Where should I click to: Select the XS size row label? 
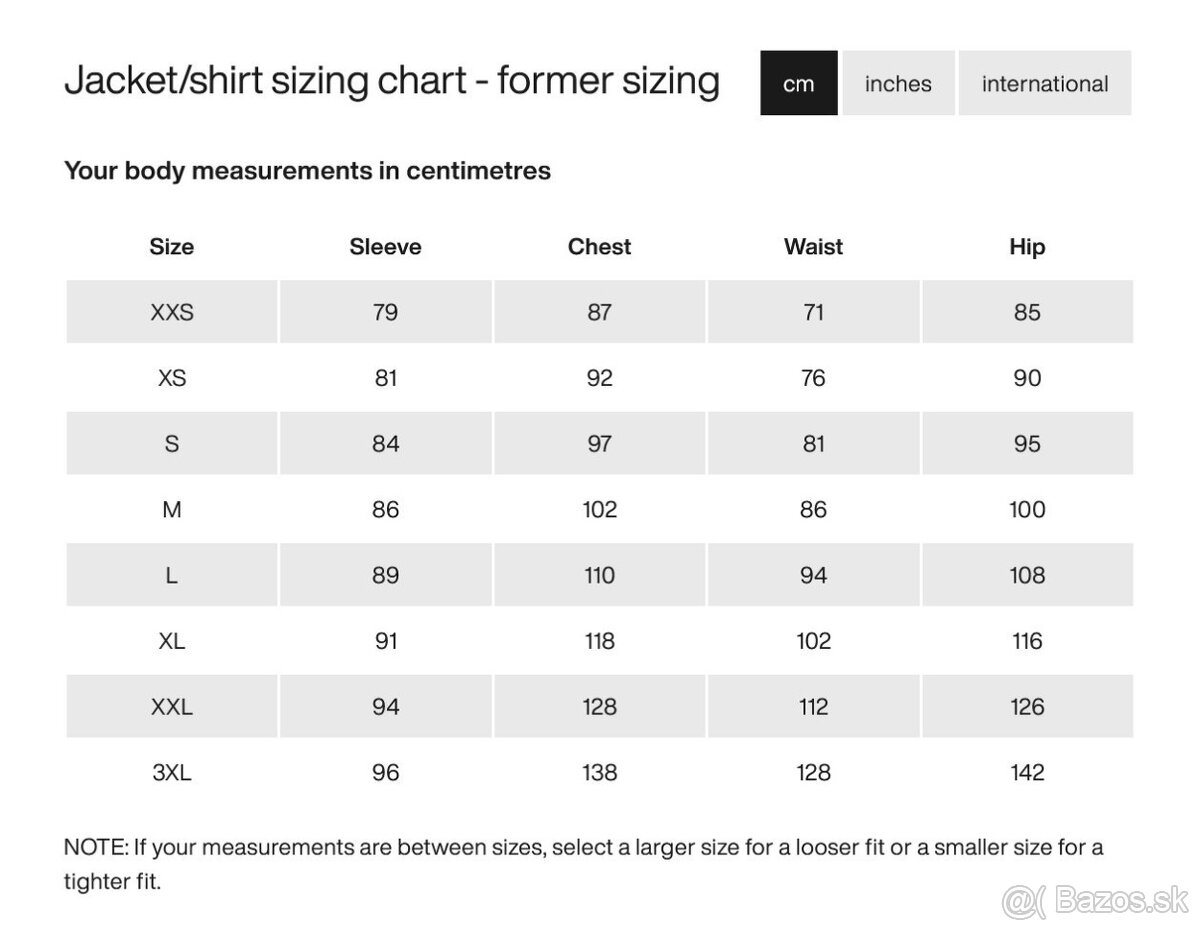point(172,378)
